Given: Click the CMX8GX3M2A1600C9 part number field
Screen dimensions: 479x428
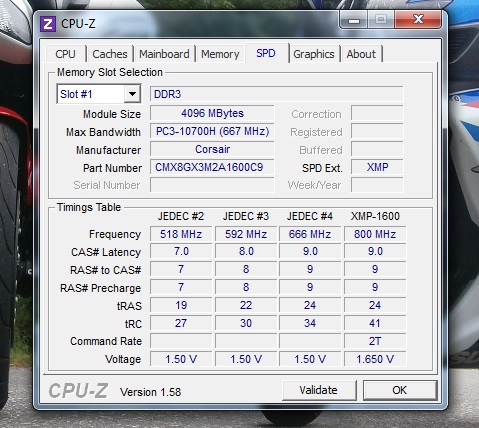Looking at the screenshot, I should (x=212, y=167).
